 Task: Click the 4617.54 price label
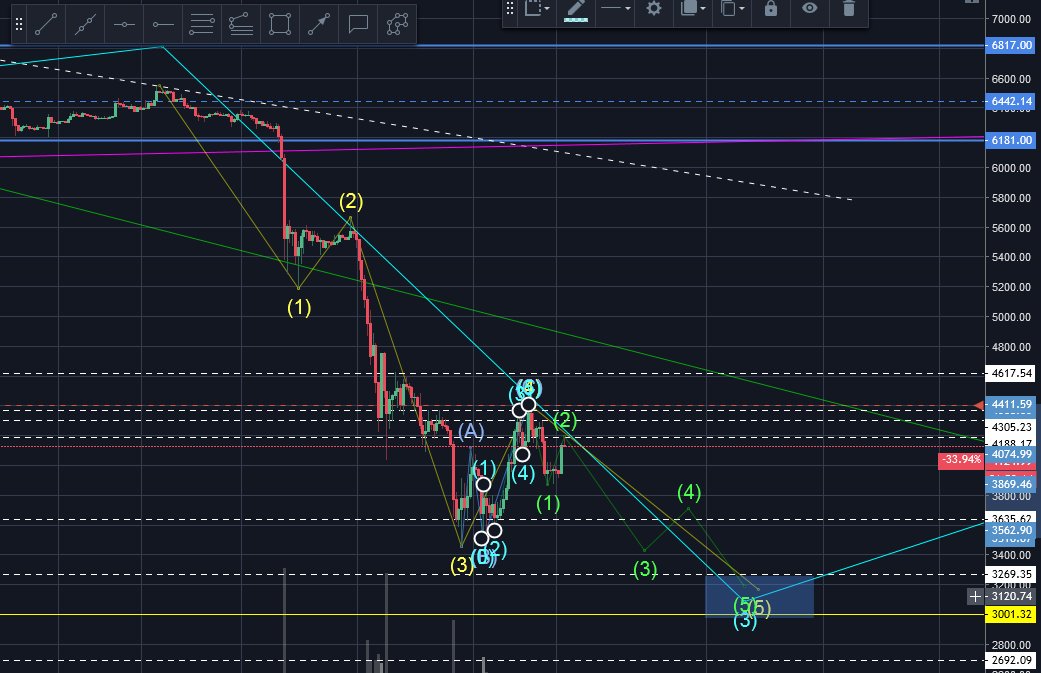[1010, 374]
